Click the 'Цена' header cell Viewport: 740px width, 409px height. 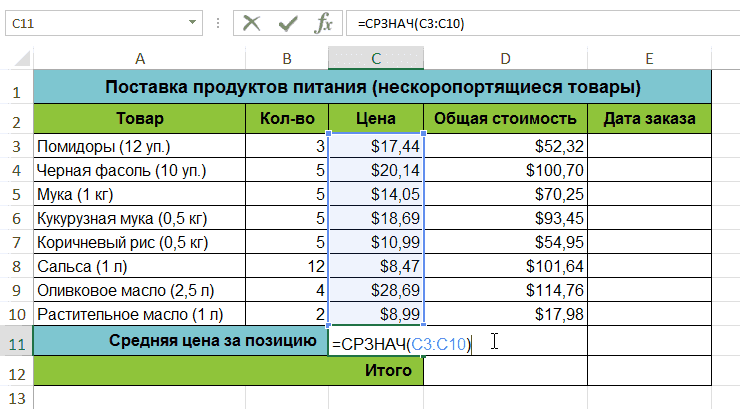click(x=376, y=119)
